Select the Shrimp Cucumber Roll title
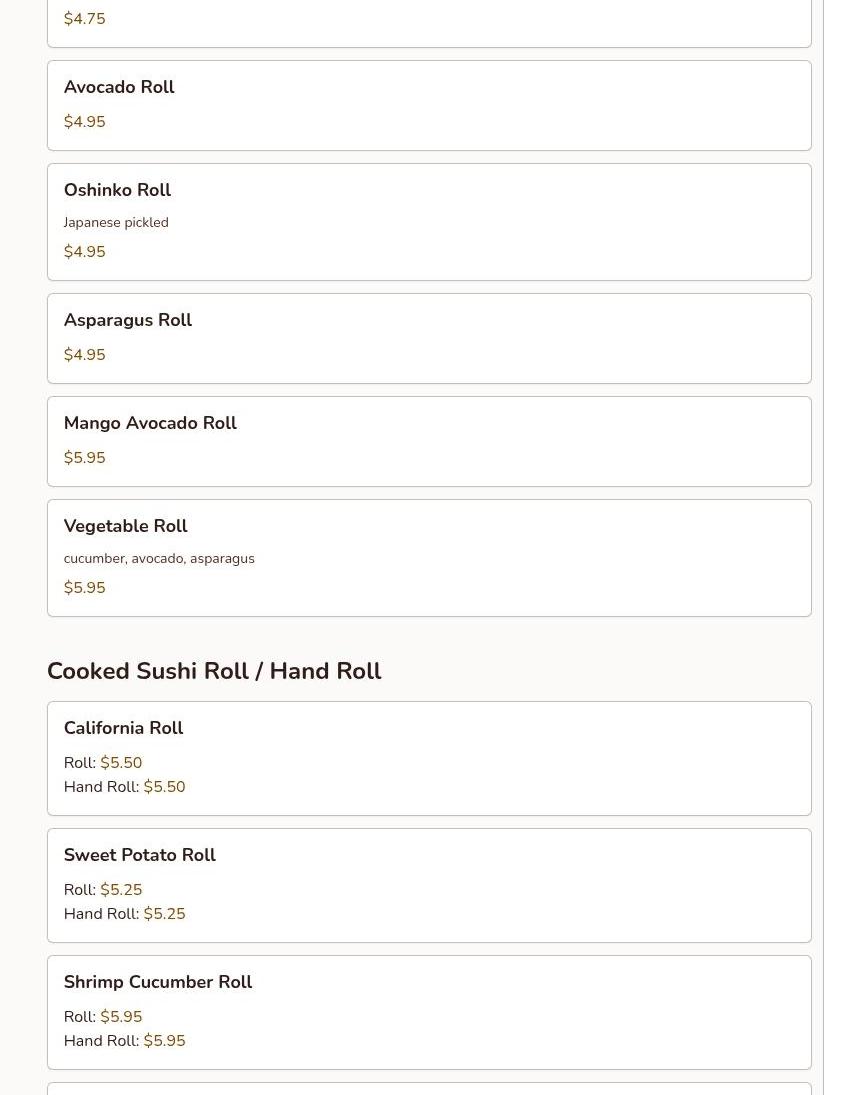The height and width of the screenshot is (1095, 844). click(158, 982)
